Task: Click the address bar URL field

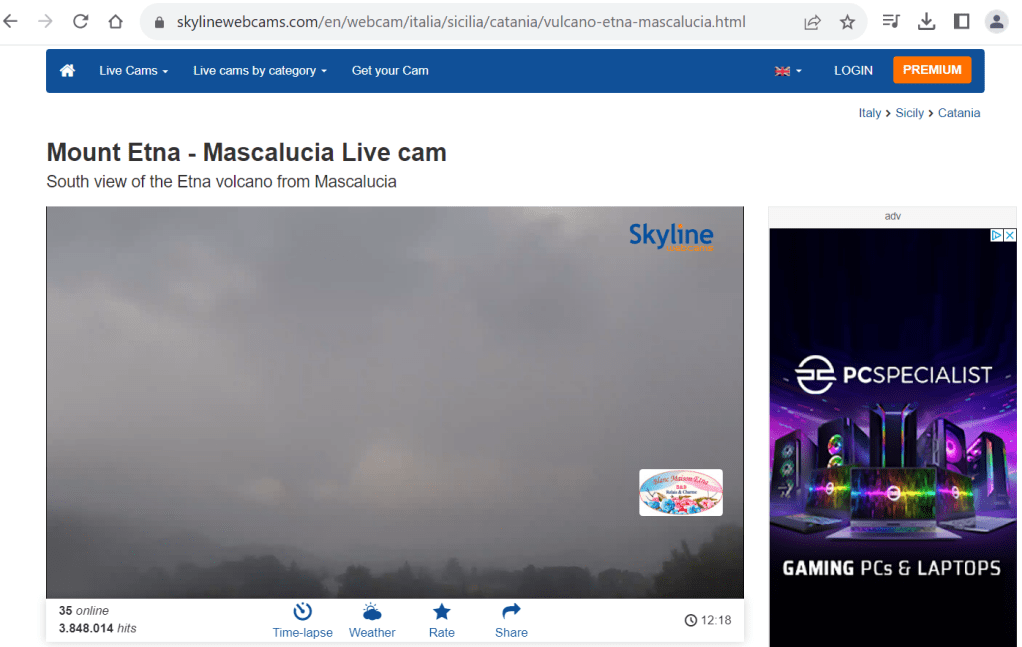Action: (x=460, y=22)
